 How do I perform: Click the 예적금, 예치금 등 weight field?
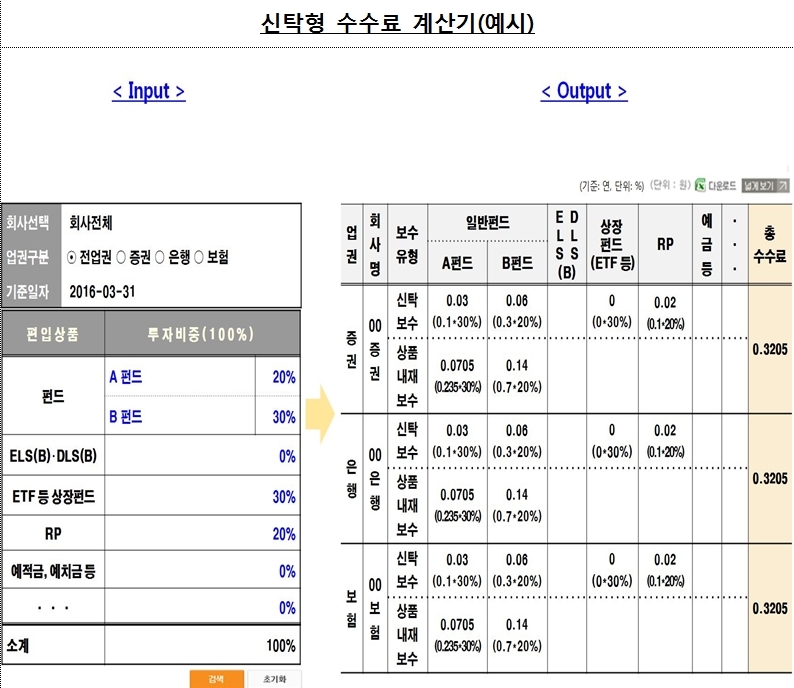[286, 571]
